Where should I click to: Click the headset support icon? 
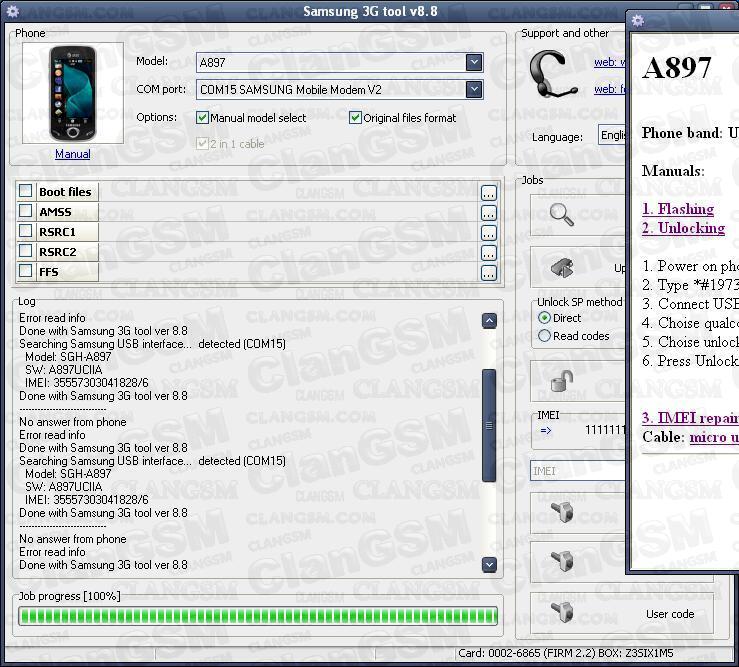point(553,74)
